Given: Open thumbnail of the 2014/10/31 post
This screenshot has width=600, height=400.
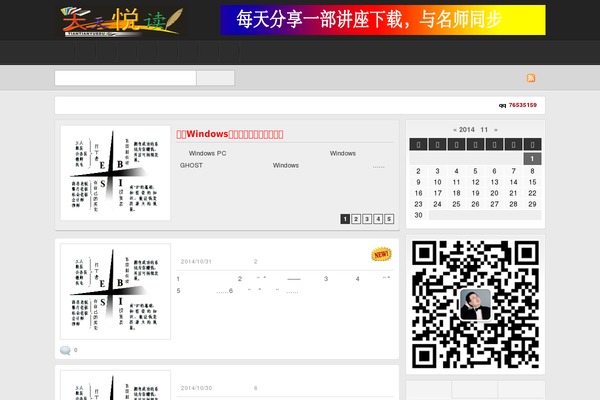Looking at the screenshot, I should (x=115, y=291).
